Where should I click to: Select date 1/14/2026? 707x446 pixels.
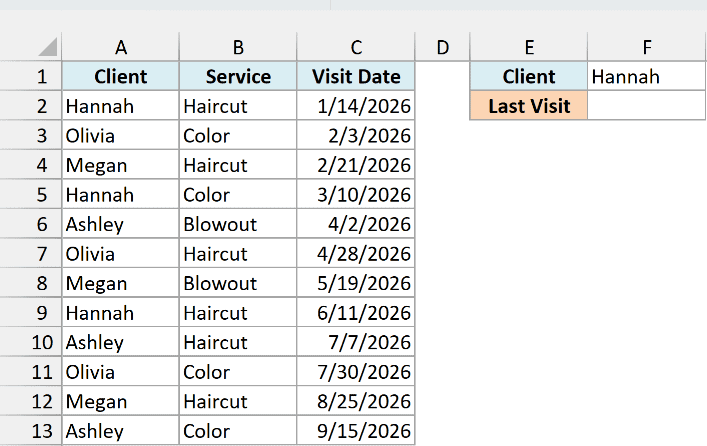(x=356, y=106)
